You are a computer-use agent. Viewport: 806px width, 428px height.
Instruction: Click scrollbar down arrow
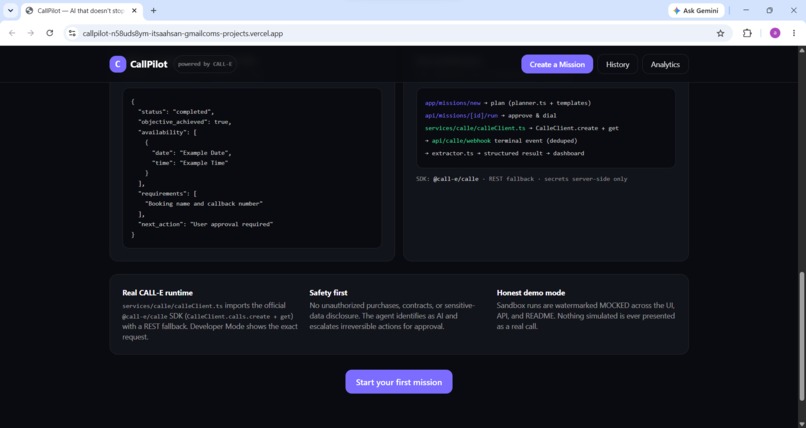pos(801,424)
